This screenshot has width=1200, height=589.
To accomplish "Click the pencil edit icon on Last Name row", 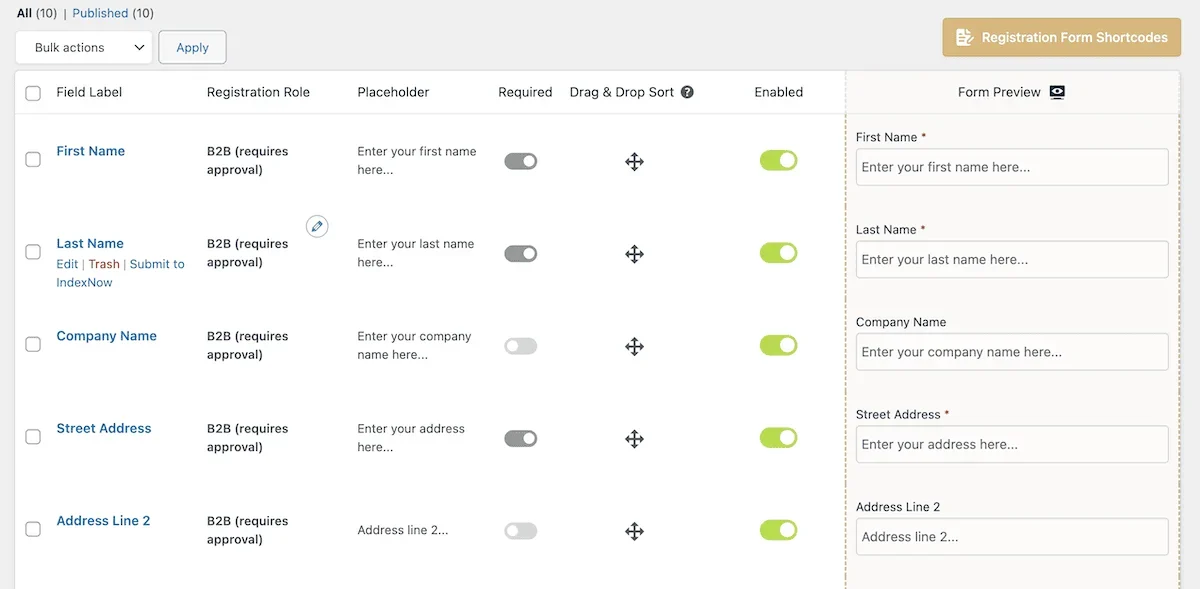I will point(317,226).
